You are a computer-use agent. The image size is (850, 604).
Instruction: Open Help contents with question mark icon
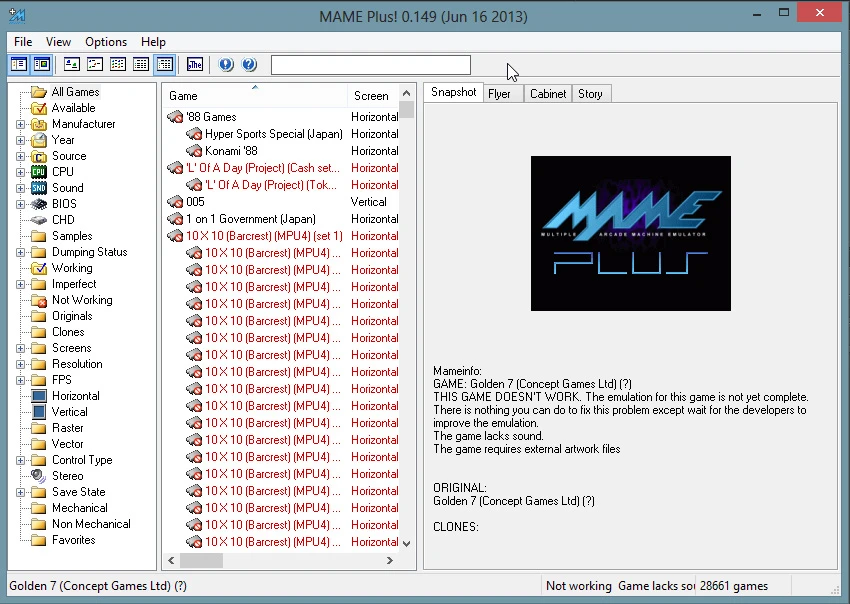click(x=249, y=65)
